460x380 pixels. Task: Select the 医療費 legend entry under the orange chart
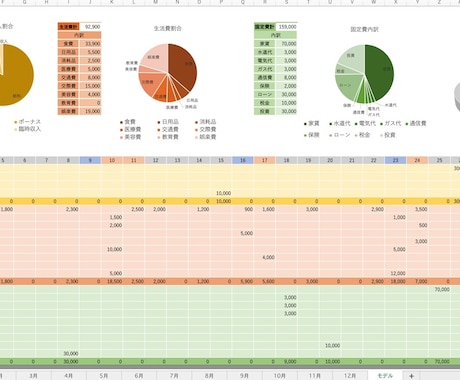click(x=131, y=129)
